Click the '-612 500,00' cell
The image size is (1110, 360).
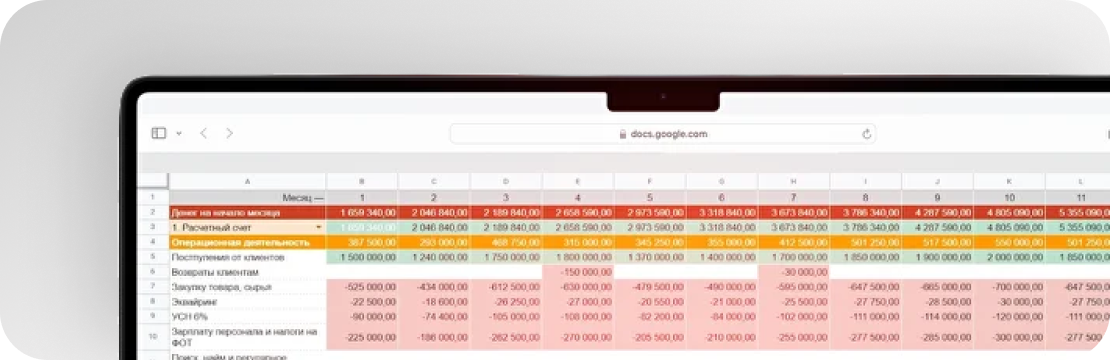[x=506, y=287]
